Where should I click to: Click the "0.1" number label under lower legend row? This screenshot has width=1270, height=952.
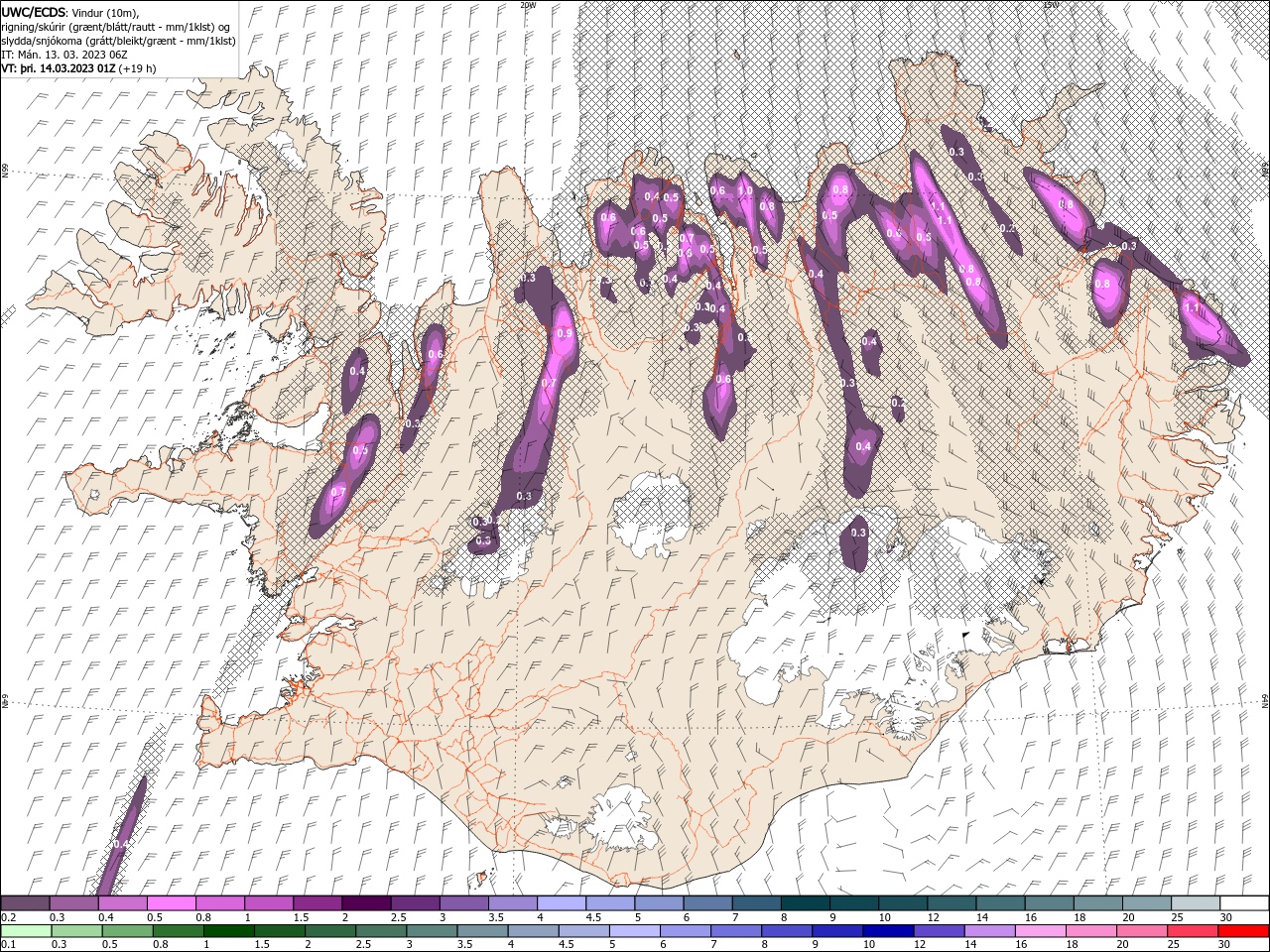8,945
